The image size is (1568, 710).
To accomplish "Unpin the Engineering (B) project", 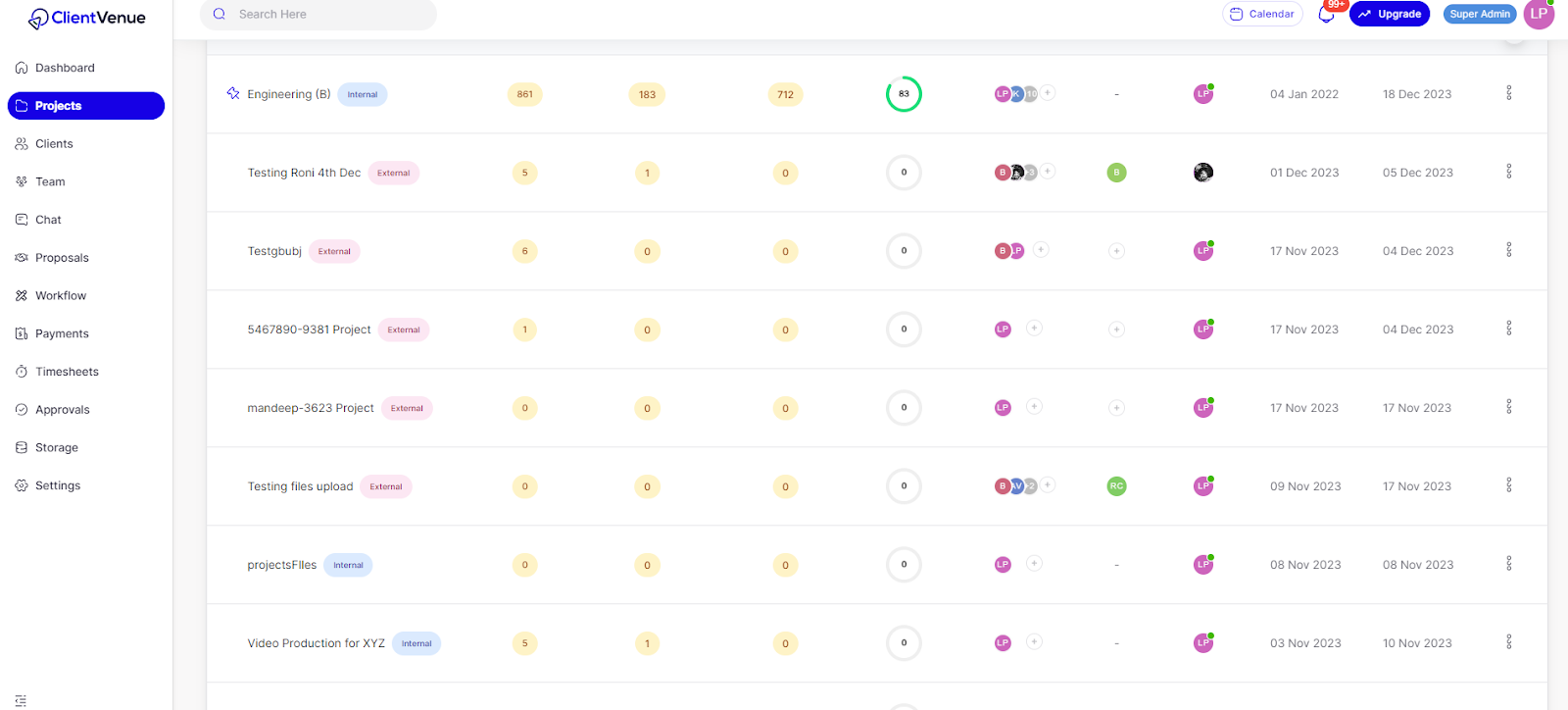I will click(232, 92).
